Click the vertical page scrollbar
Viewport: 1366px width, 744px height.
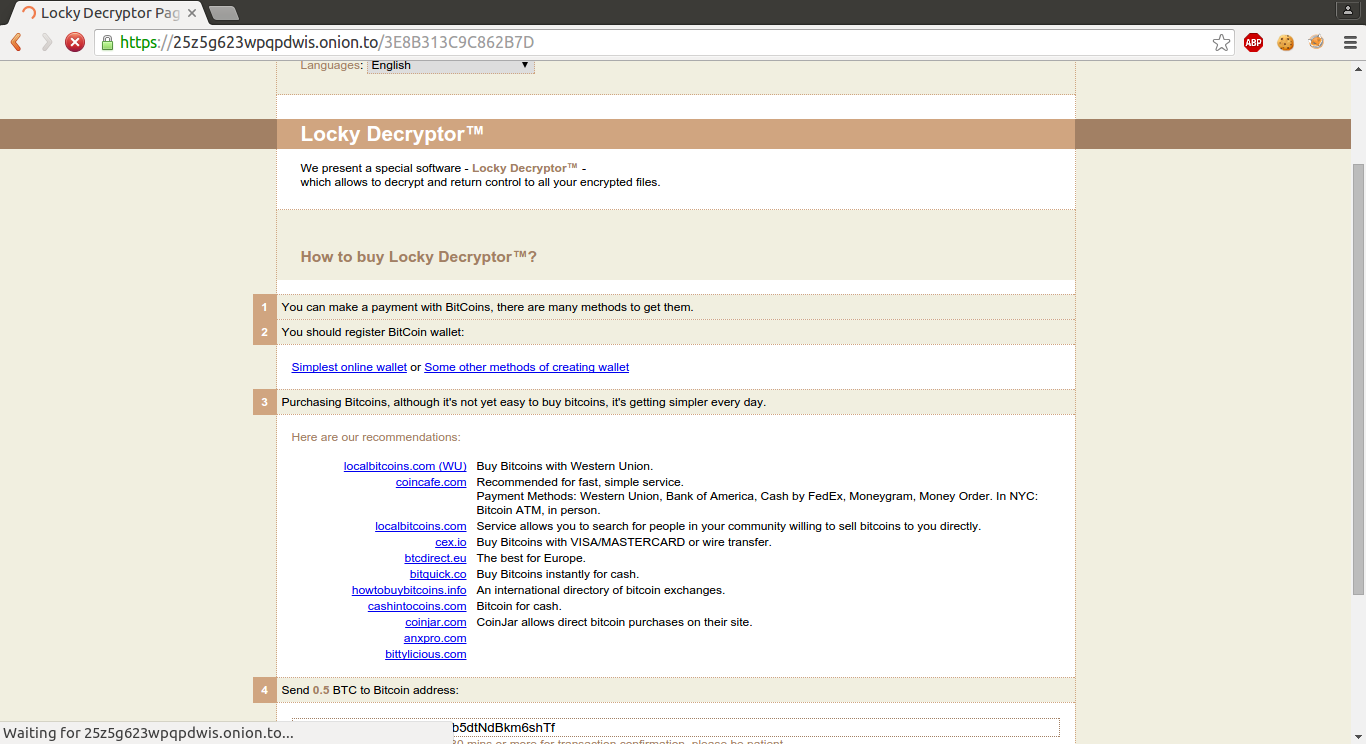tap(1357, 380)
